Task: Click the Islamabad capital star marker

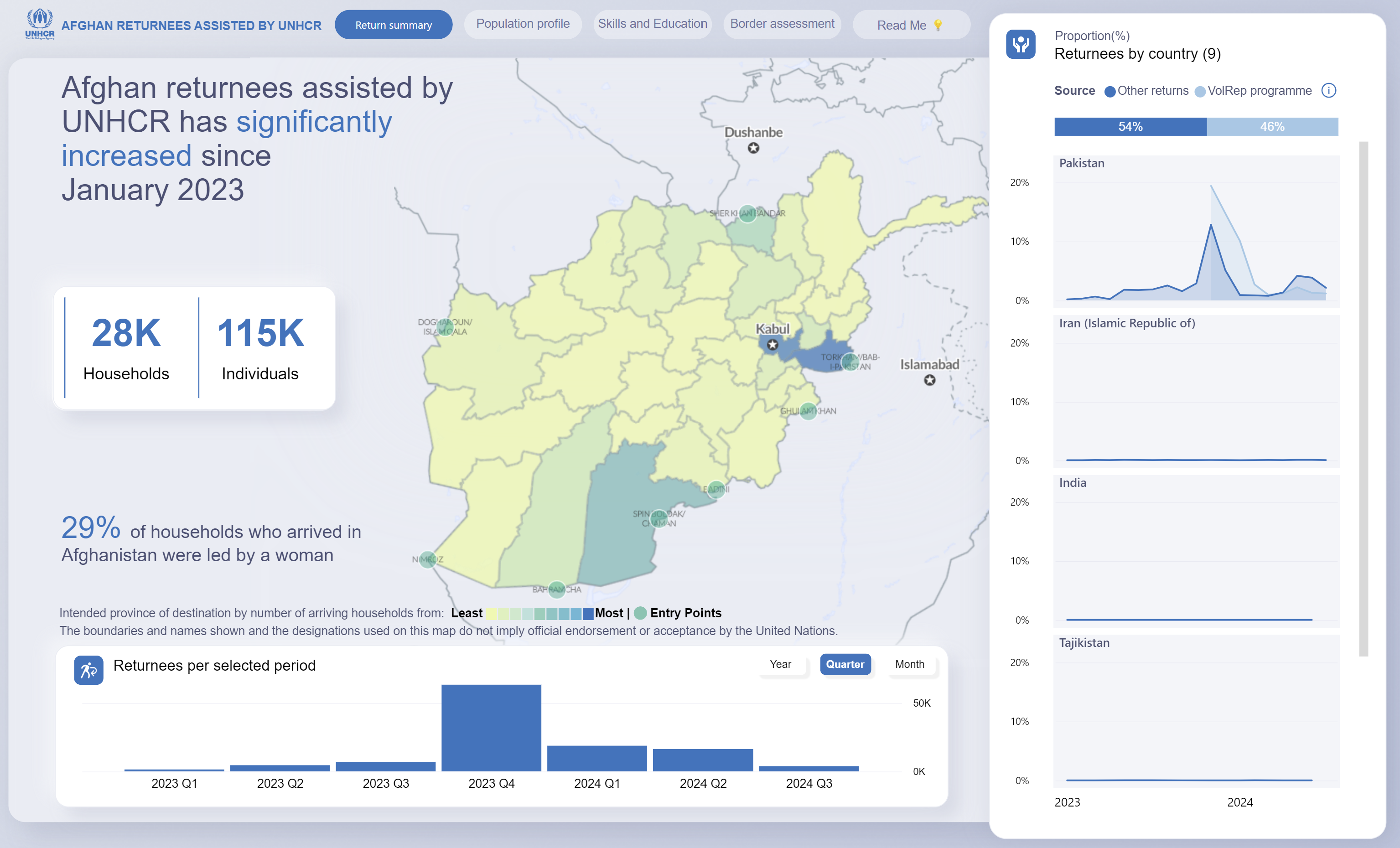Action: pyautogui.click(x=929, y=380)
